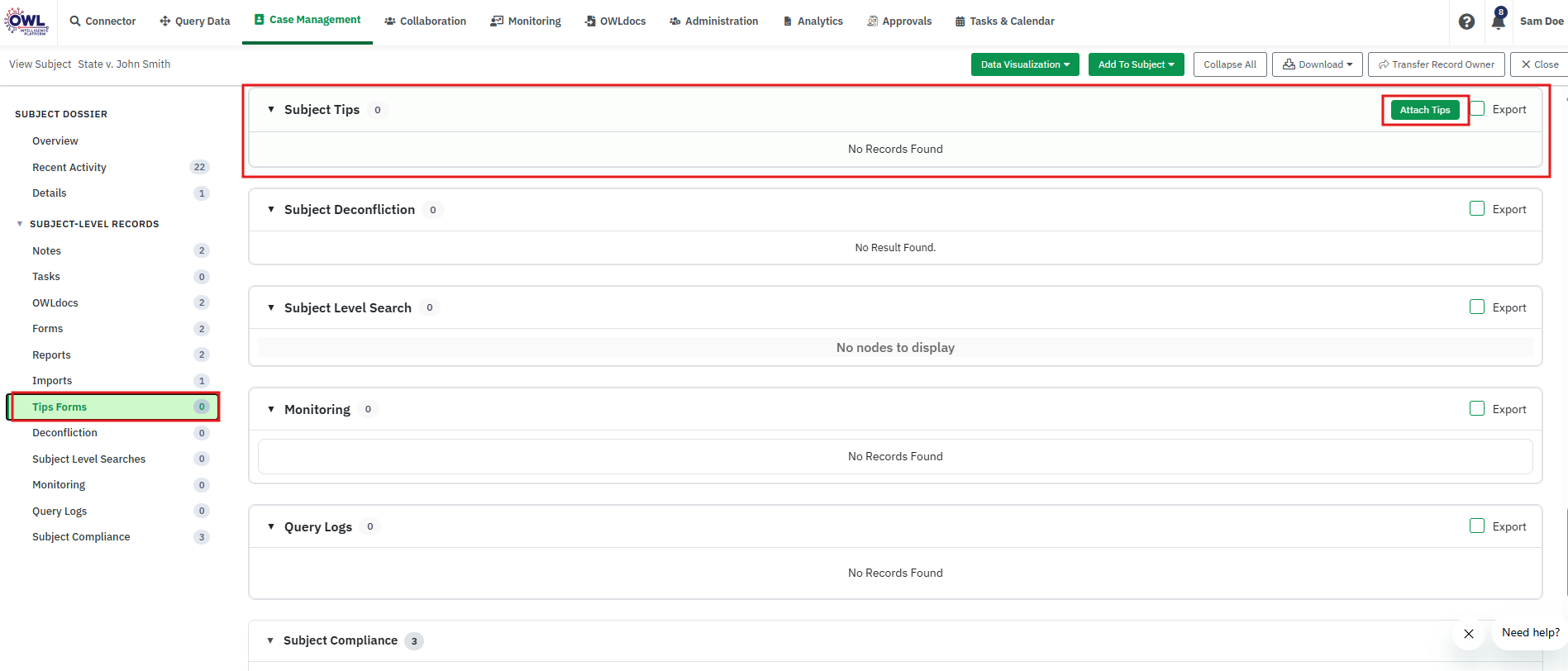The width and height of the screenshot is (1568, 671).
Task: Collapse the Subject Compliance section
Action: click(x=270, y=640)
